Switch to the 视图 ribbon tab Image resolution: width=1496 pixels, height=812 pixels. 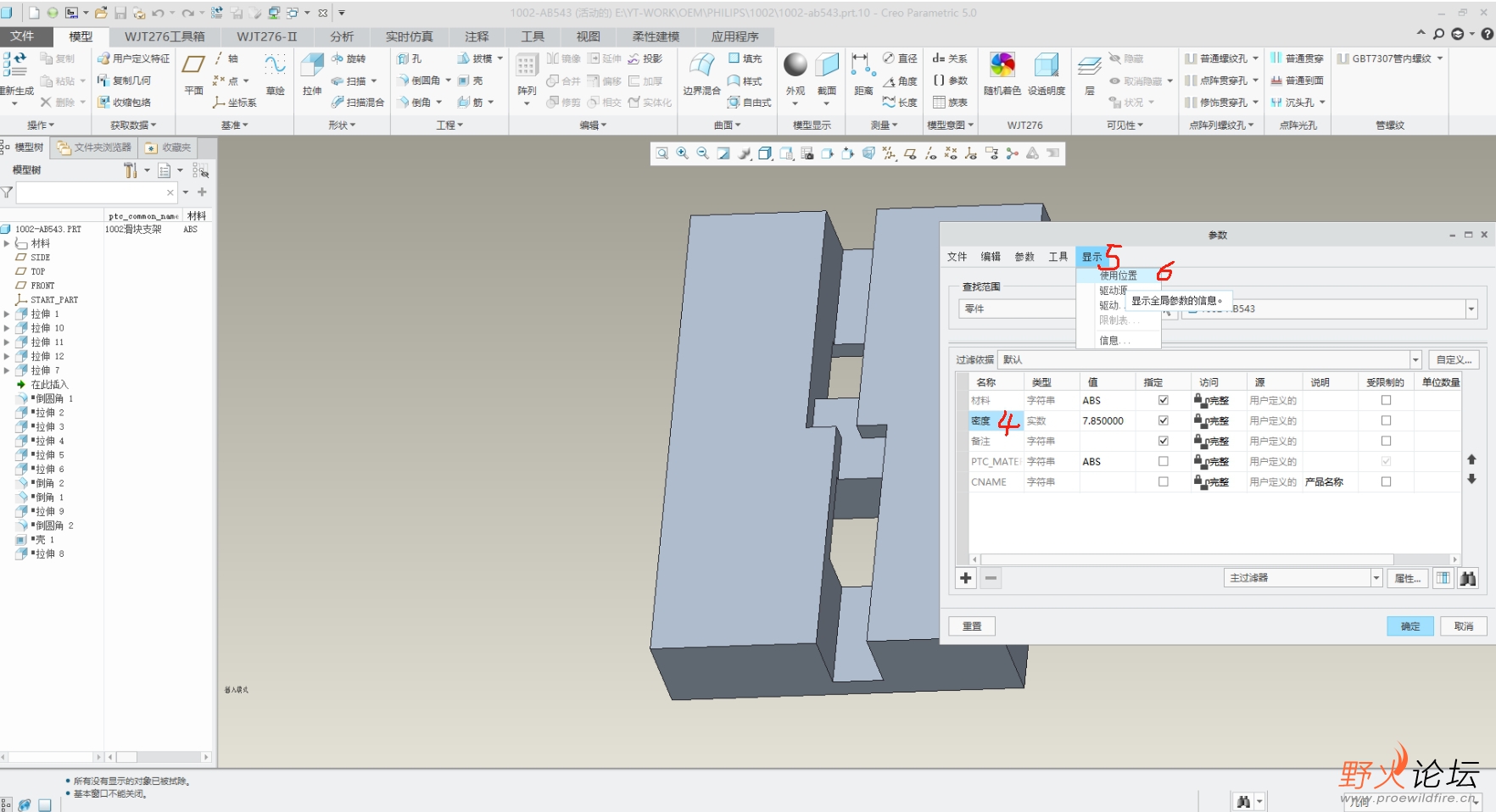point(588,36)
